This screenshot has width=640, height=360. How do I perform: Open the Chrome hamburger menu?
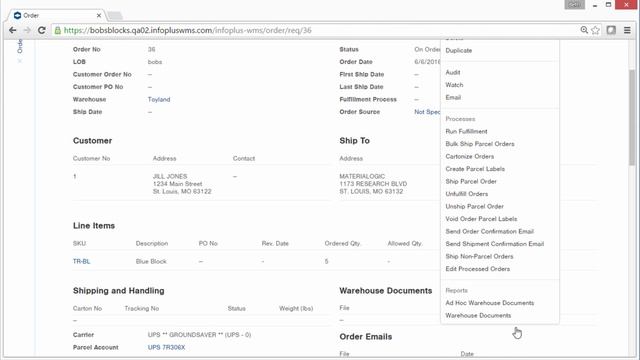click(627, 30)
